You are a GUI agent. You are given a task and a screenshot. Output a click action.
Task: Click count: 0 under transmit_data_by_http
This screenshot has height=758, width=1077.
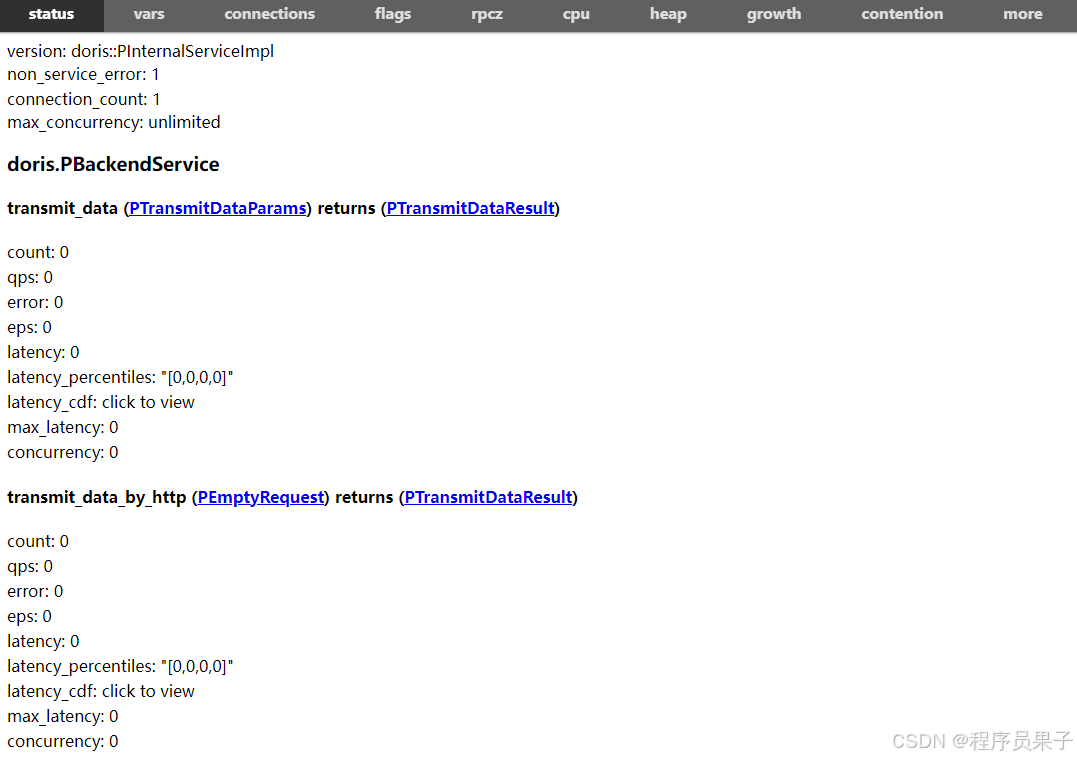click(38, 542)
